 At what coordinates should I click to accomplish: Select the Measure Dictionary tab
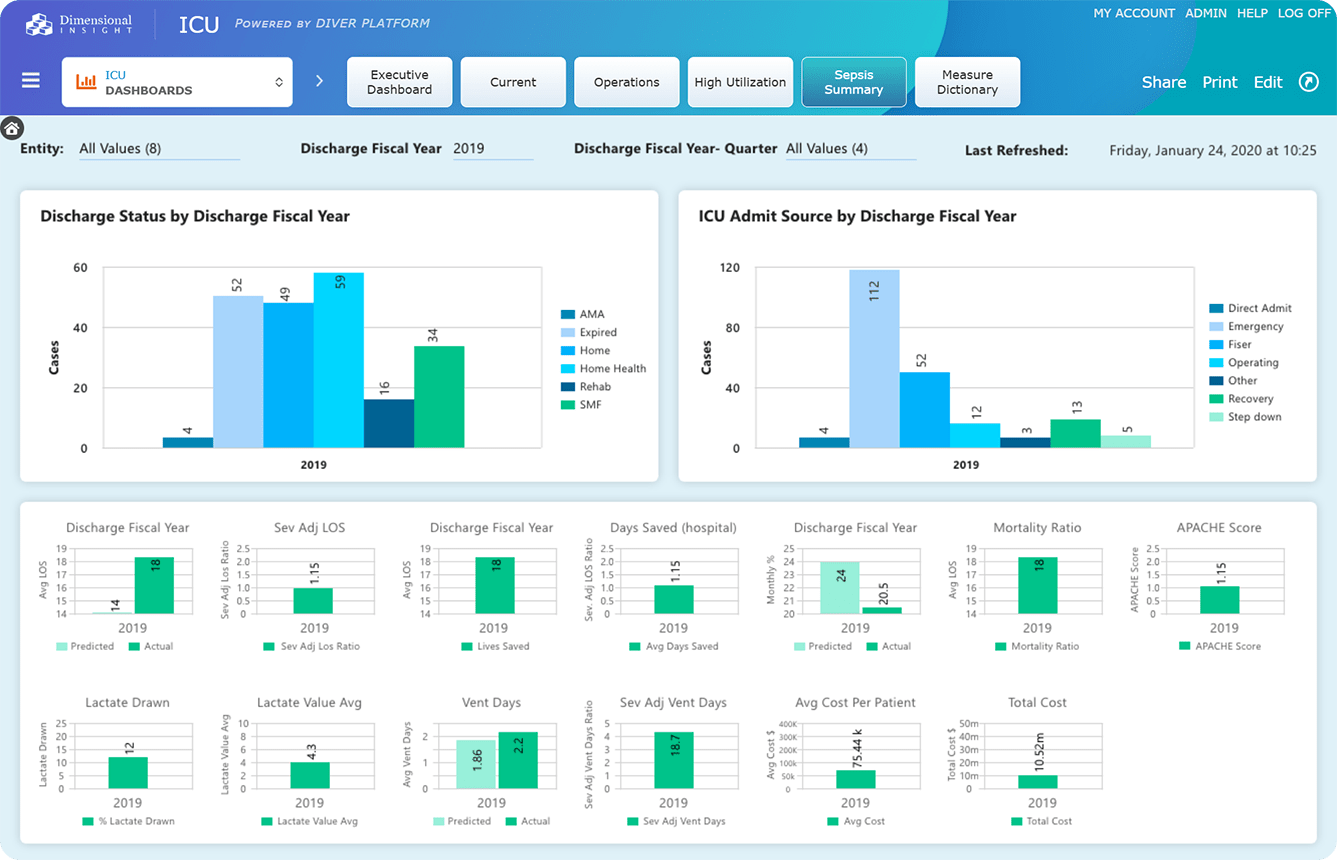pos(967,82)
